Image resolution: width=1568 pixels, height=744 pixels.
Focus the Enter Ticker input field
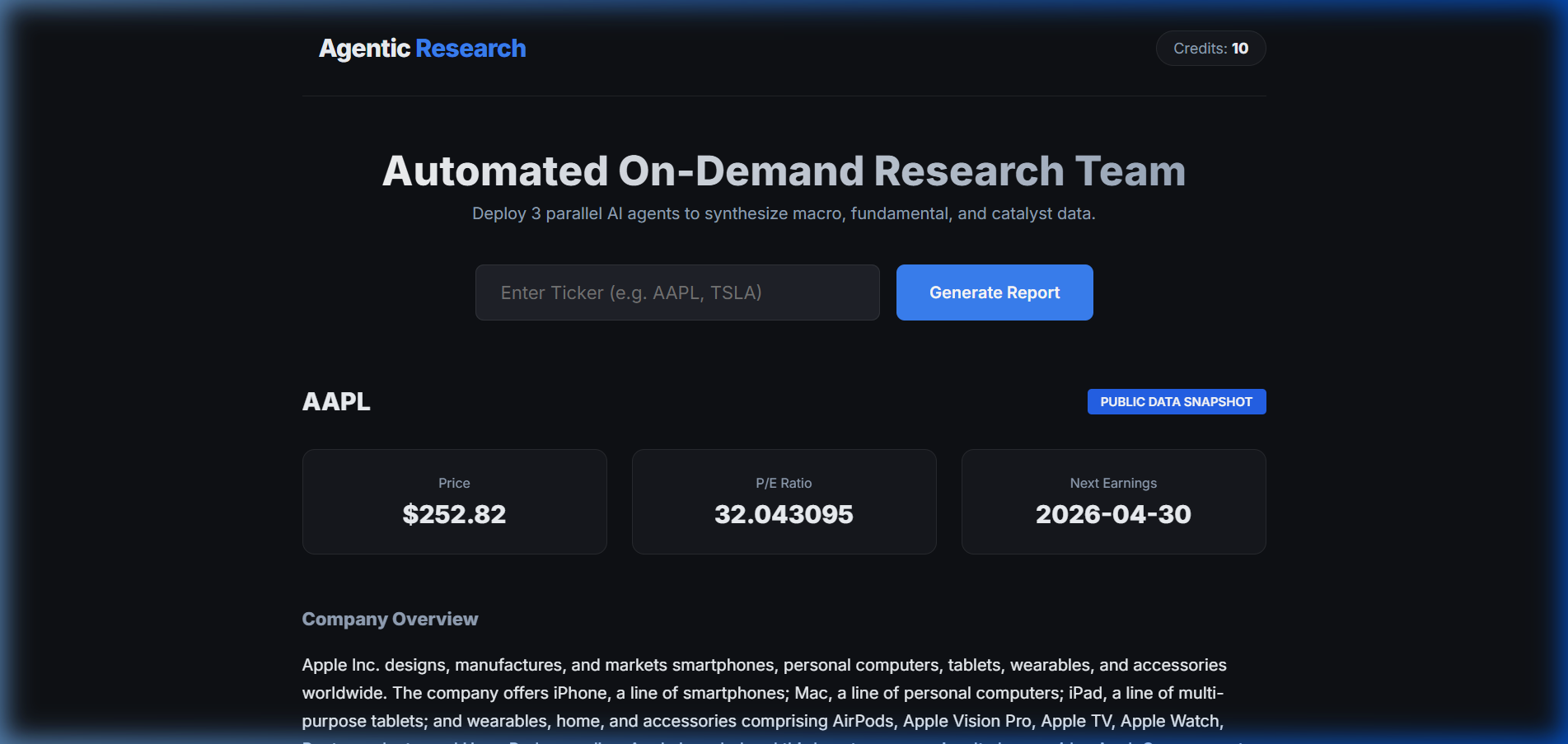click(x=676, y=292)
